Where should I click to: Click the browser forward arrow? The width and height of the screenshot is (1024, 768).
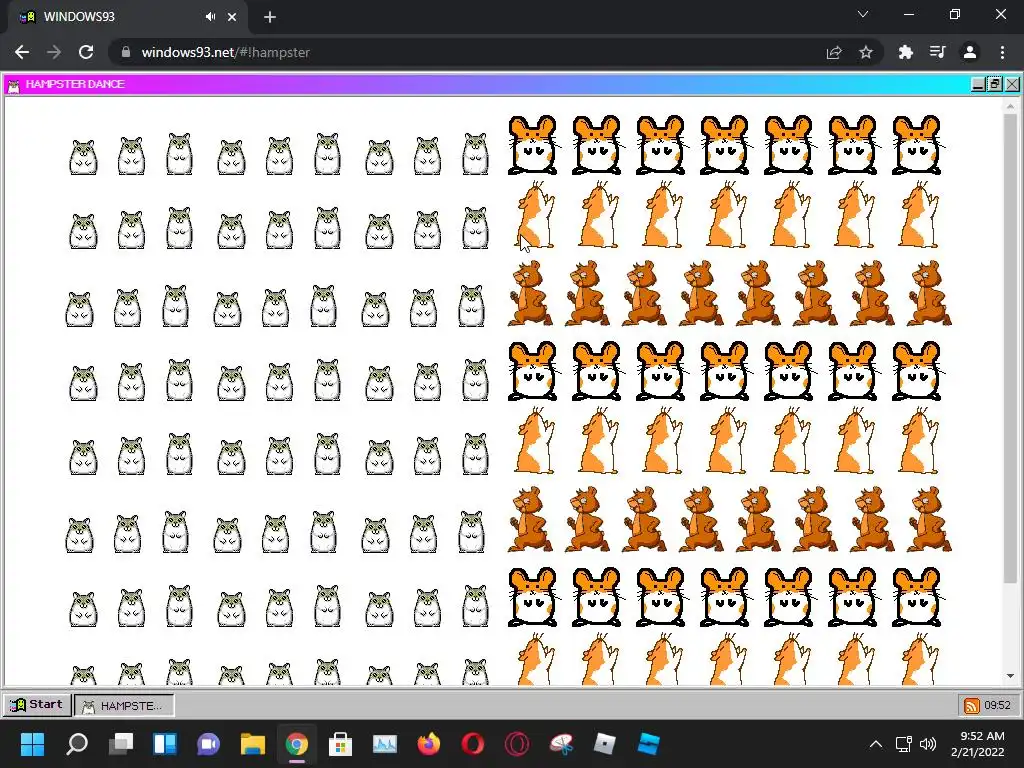pos(54,52)
